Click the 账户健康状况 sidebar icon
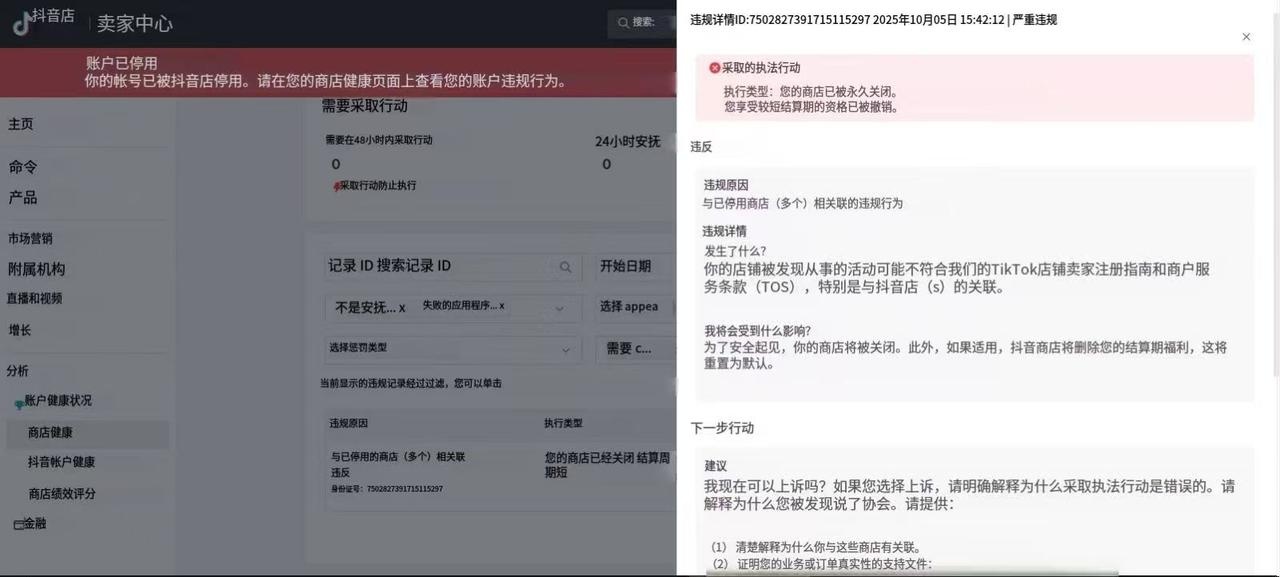This screenshot has width=1280, height=577. 18,404
